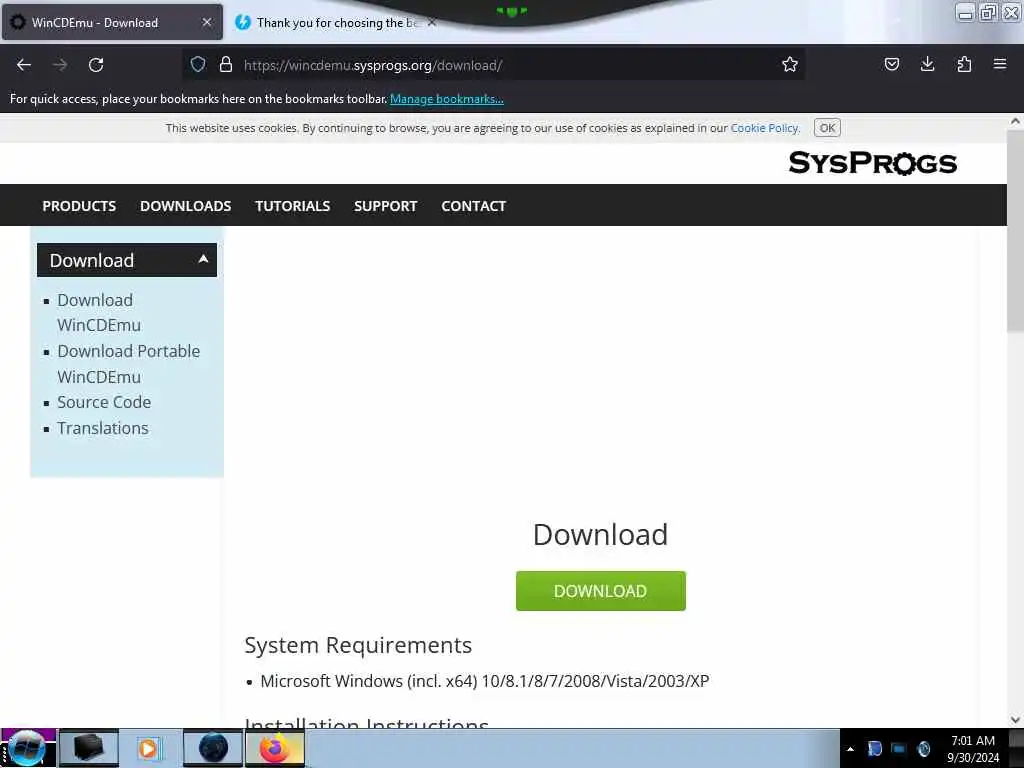Open the Translations sidebar link
Screen dimensions: 1024x768
(x=103, y=428)
